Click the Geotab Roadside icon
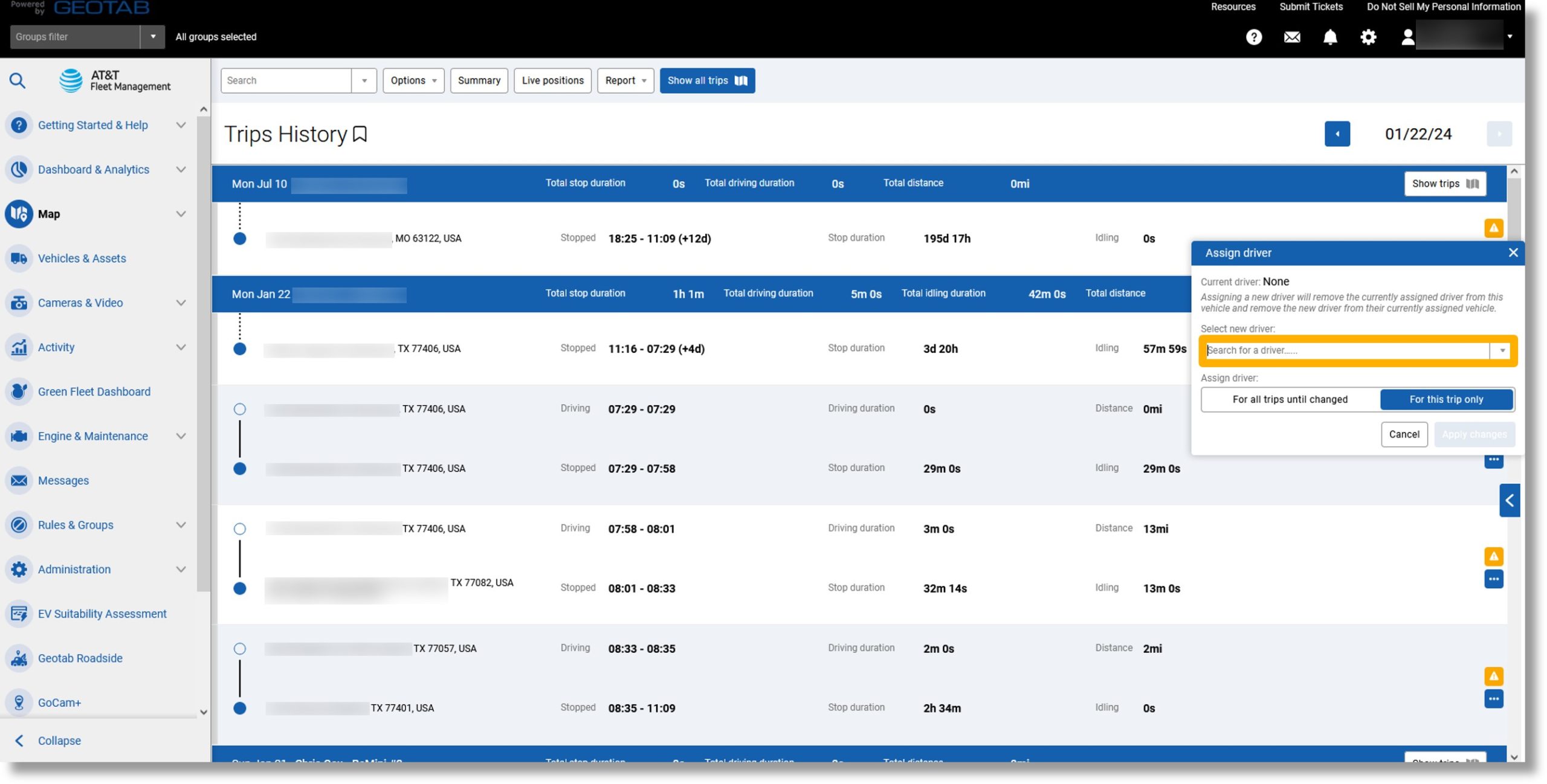The height and width of the screenshot is (784, 1547). [x=19, y=658]
